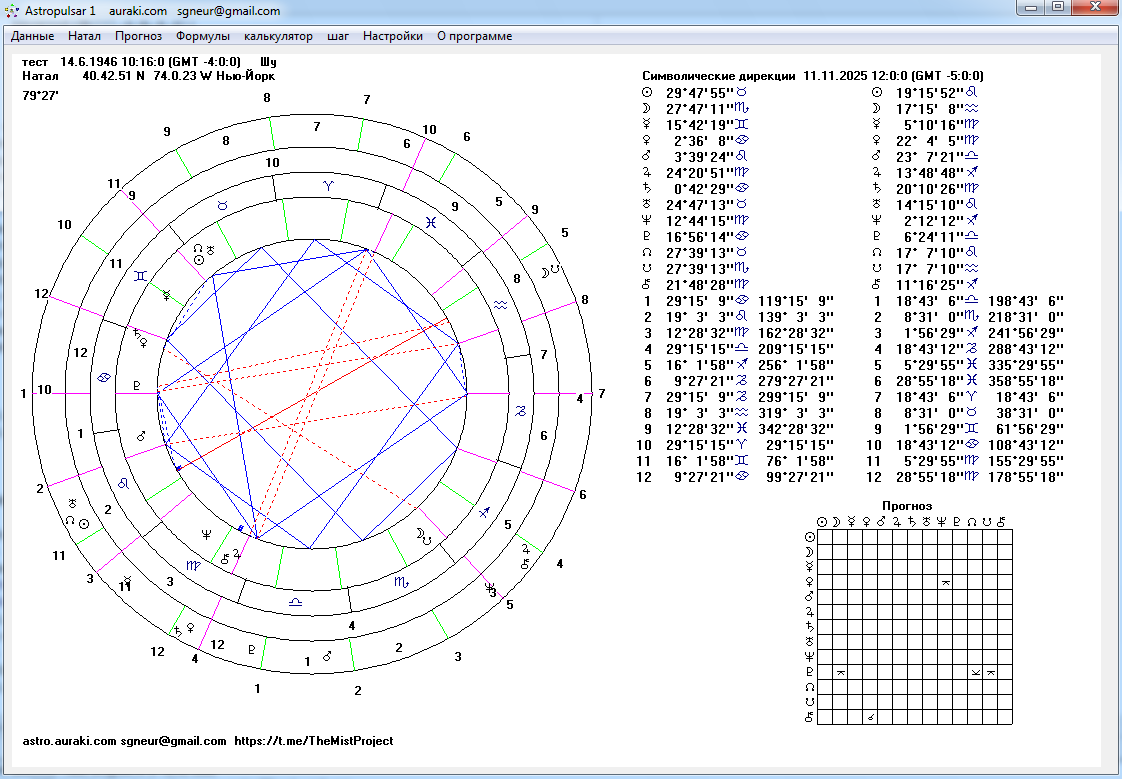The width and height of the screenshot is (1122, 779).
Task: Click the Libra glyph in the zodiac ring
Action: coord(295,601)
